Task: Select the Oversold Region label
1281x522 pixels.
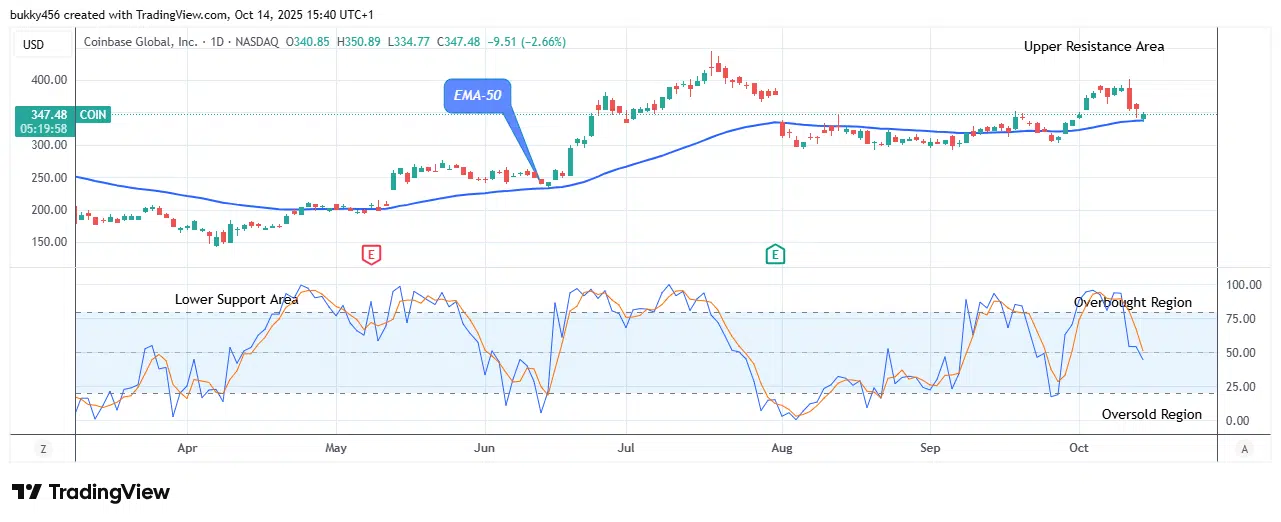Action: click(x=1151, y=414)
